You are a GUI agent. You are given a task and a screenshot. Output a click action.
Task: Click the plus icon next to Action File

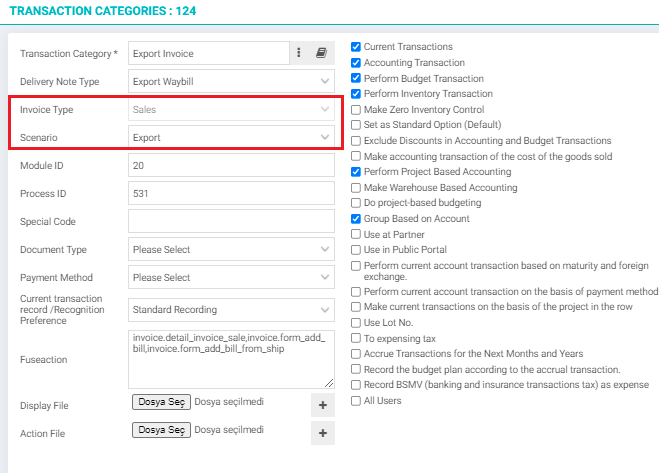(x=323, y=433)
